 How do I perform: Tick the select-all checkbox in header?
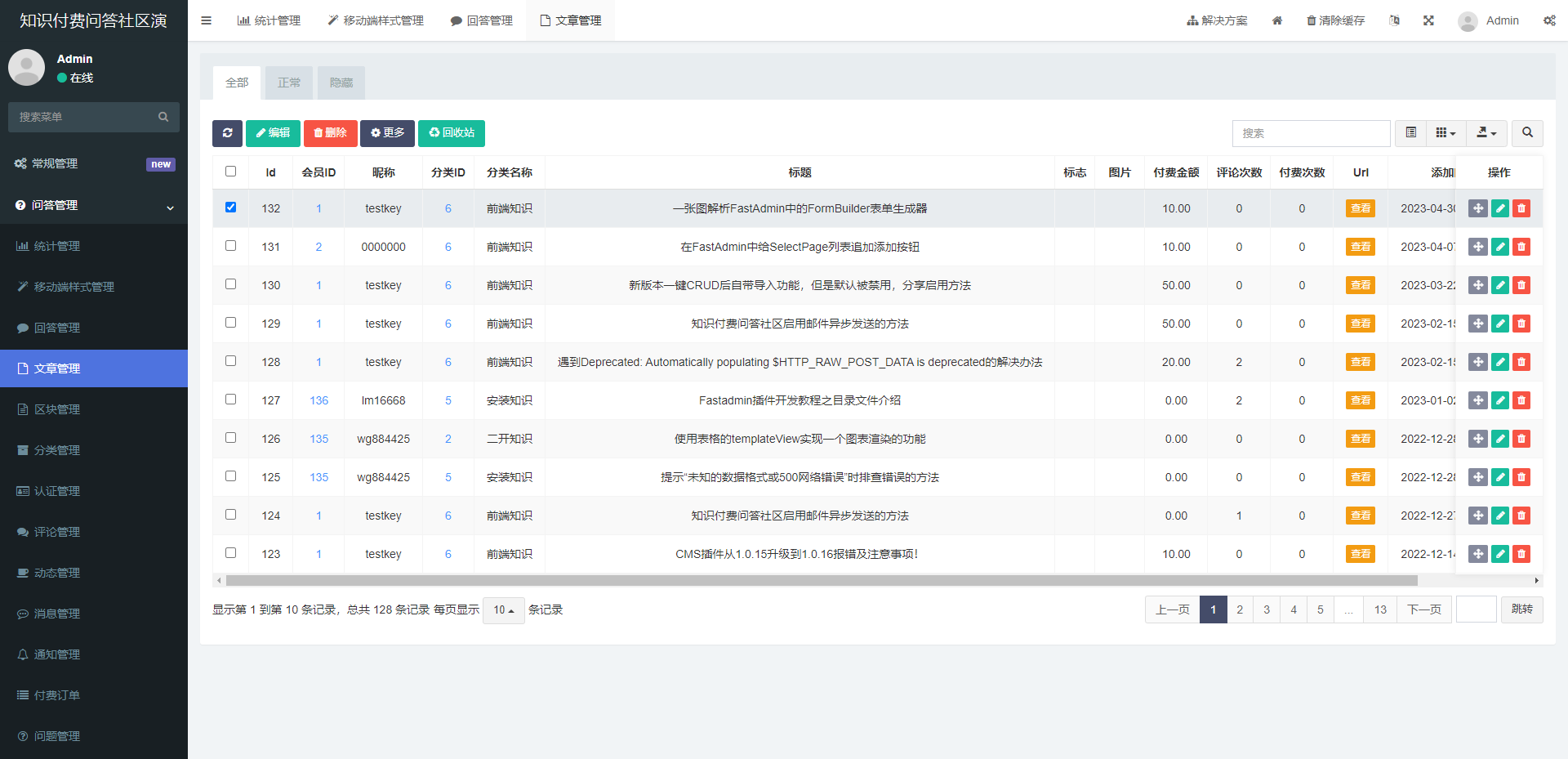click(230, 172)
